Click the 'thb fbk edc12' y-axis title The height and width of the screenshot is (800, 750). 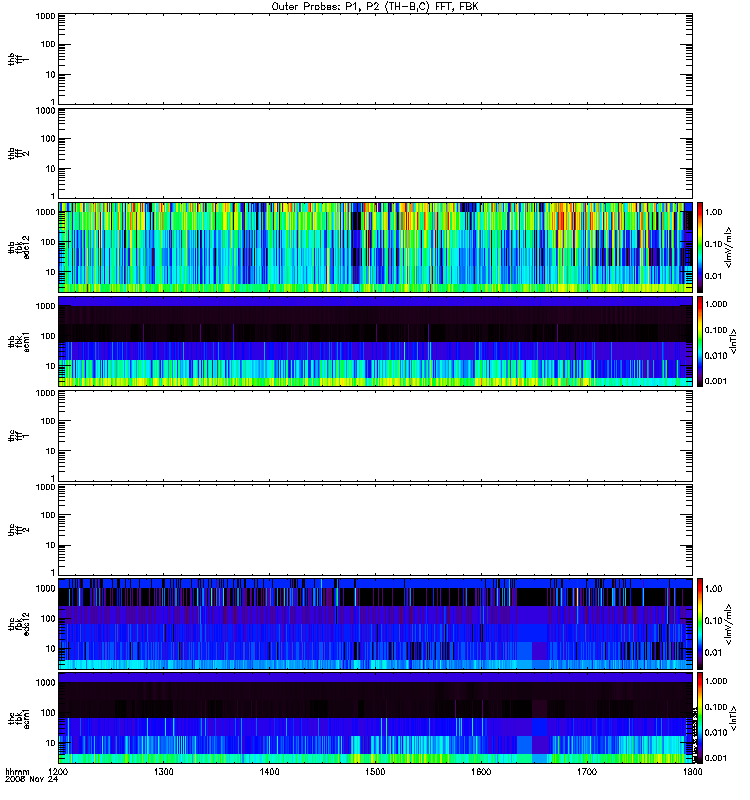[x=18, y=247]
